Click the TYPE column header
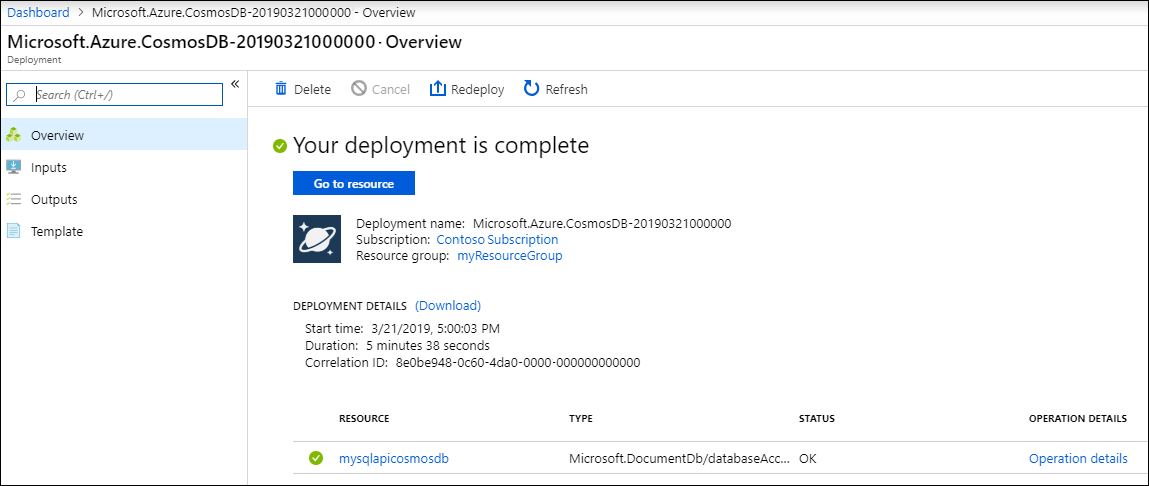The width and height of the screenshot is (1149, 486). pos(581,419)
